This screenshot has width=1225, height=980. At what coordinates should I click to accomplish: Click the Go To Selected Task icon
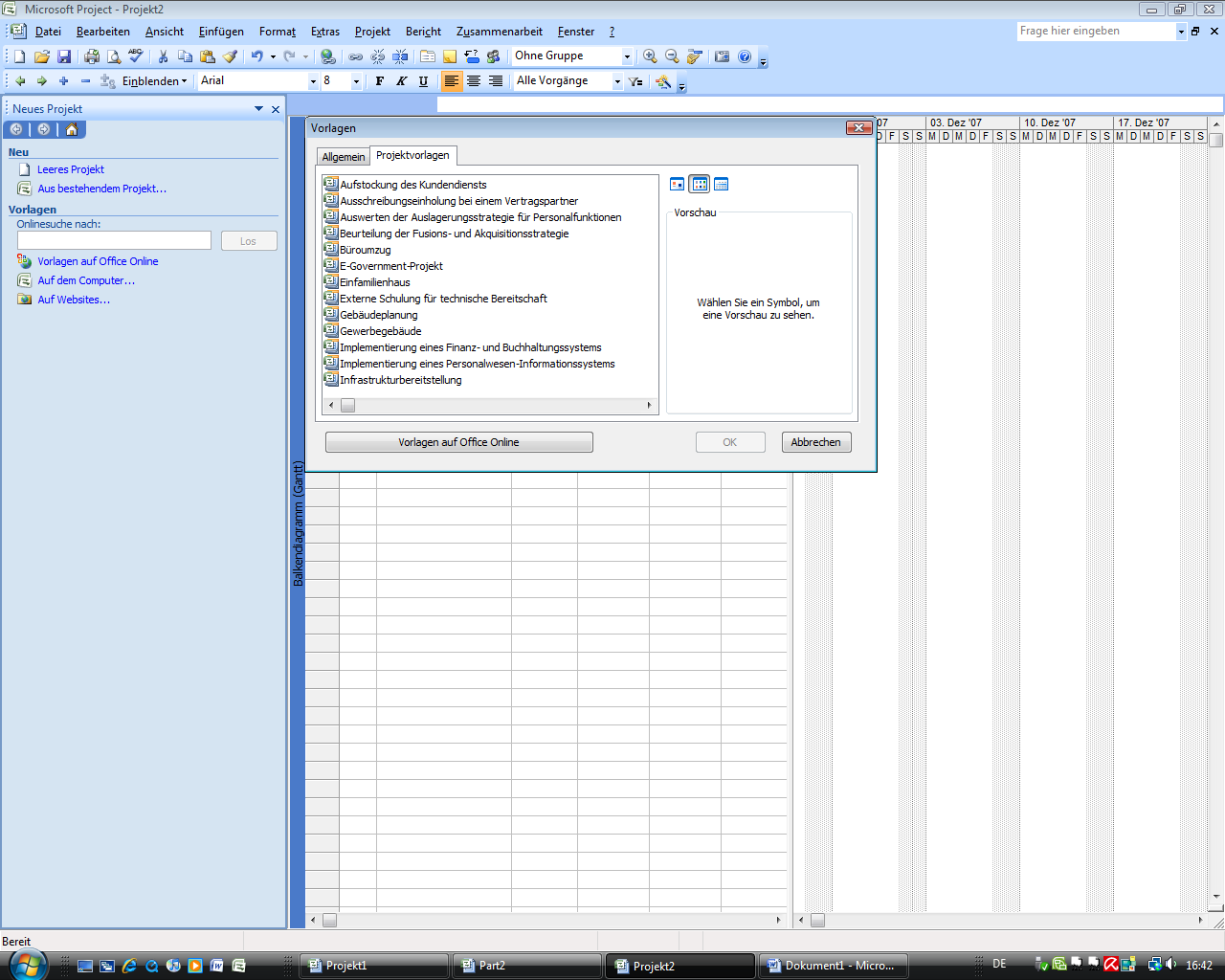pos(695,56)
